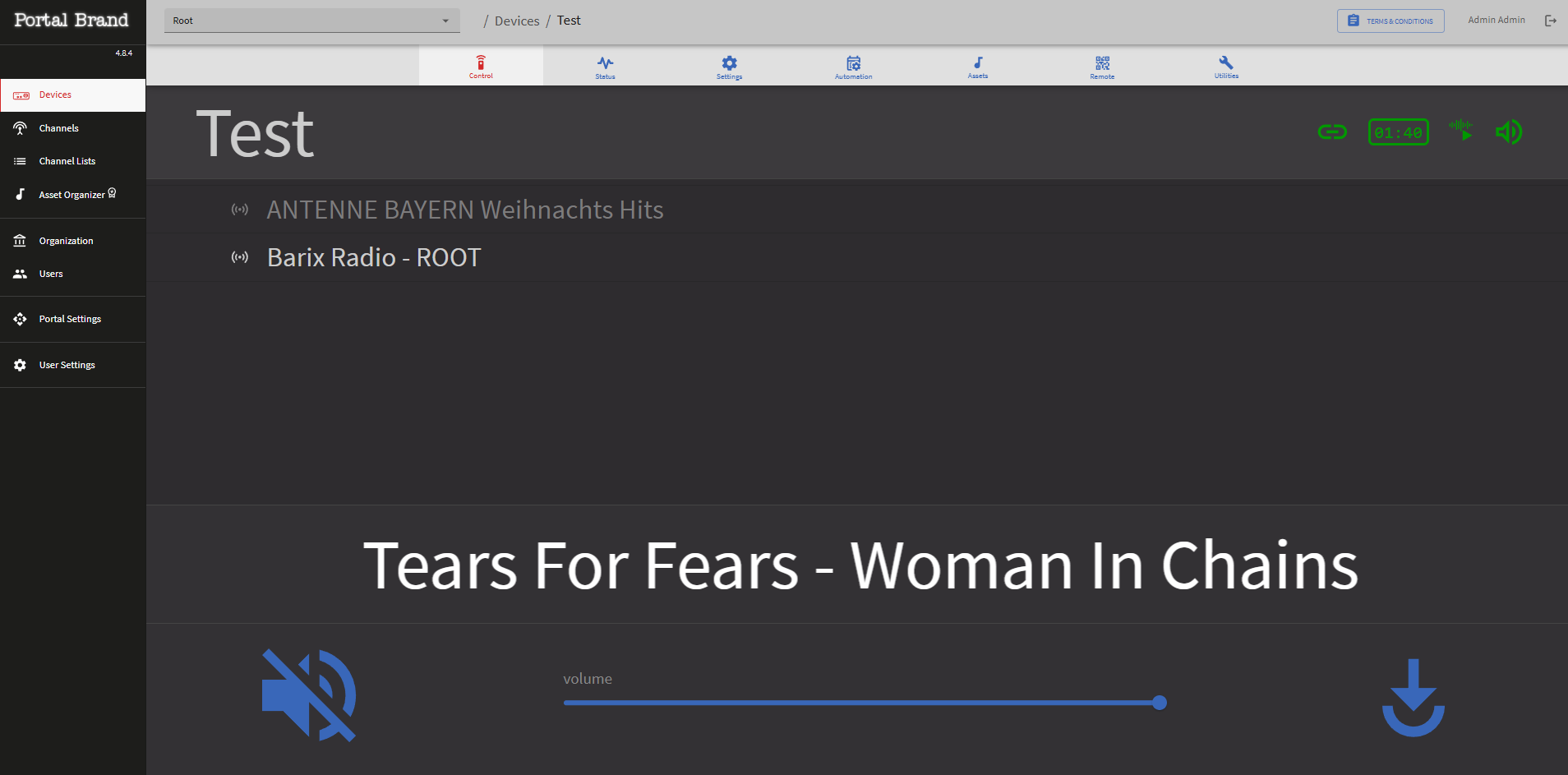Click the blue download arrow icon
Screen dimensions: 1568x775
coord(1413,697)
